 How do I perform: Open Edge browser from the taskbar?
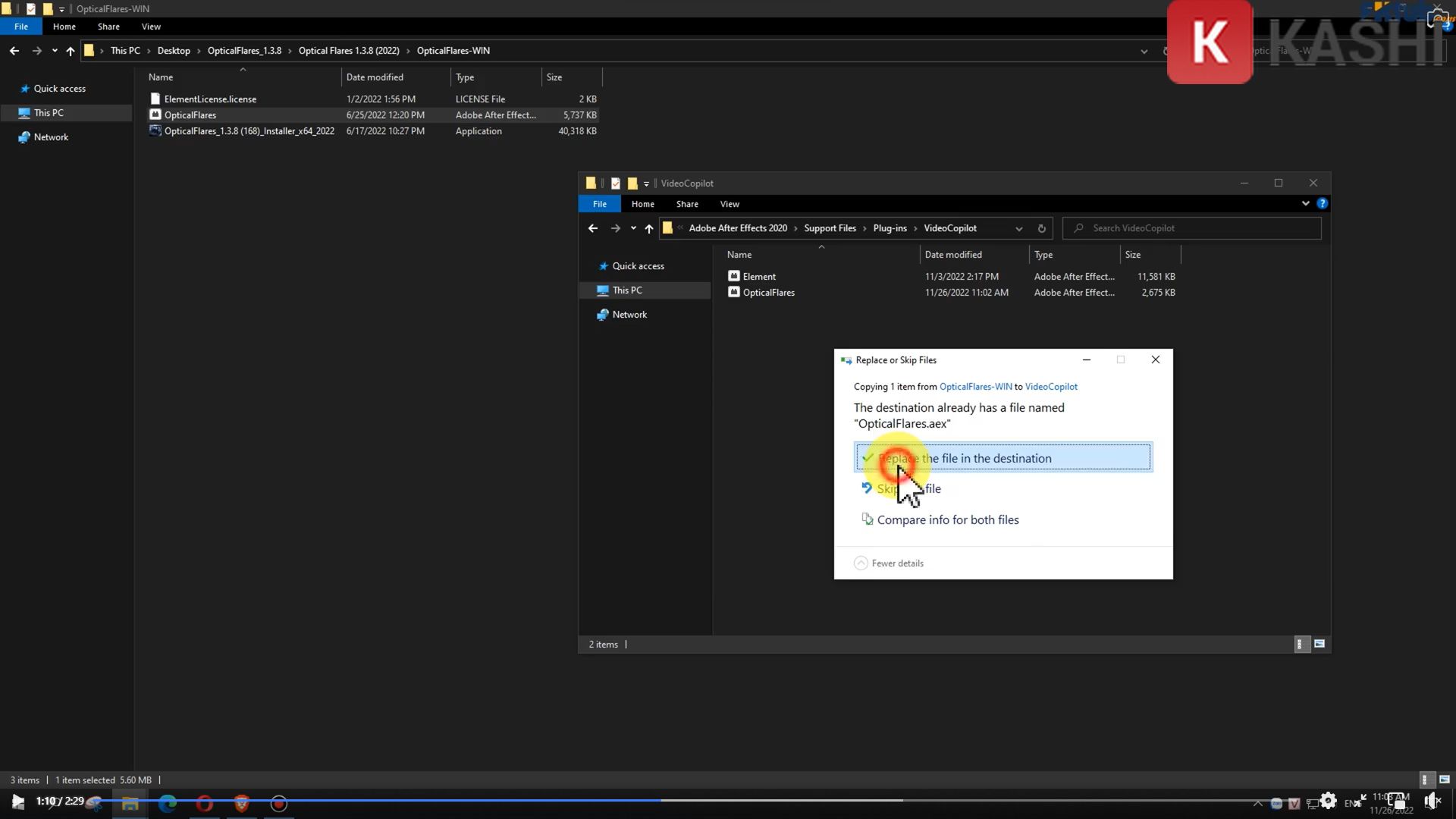(x=168, y=804)
